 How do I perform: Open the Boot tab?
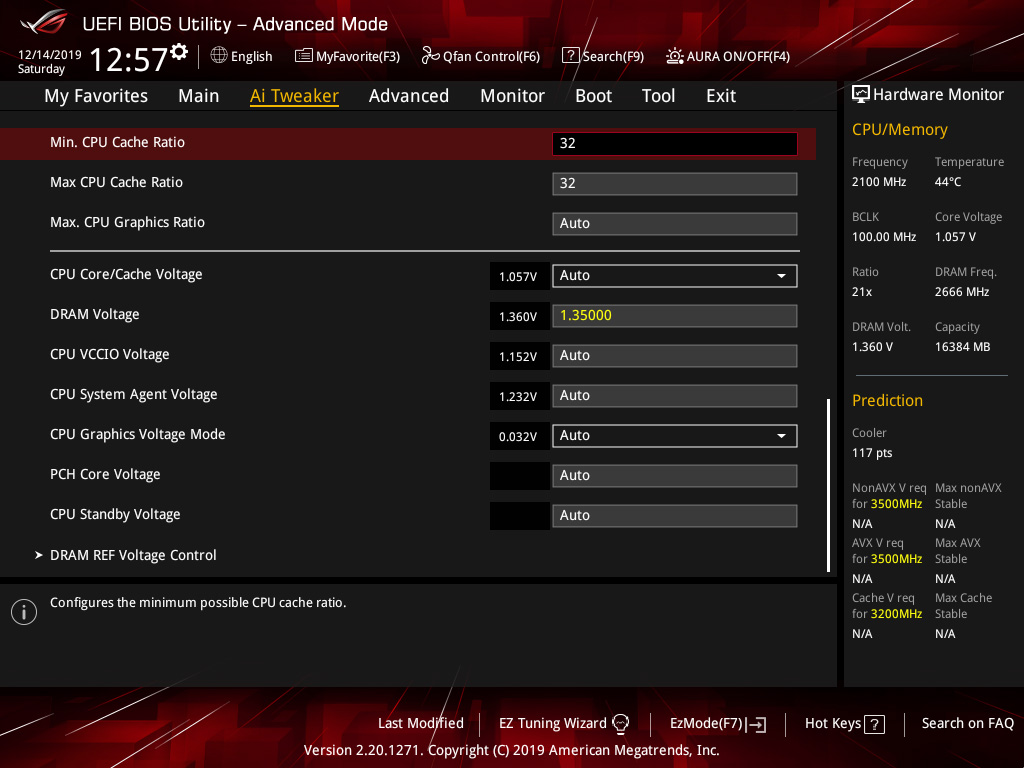pyautogui.click(x=594, y=96)
